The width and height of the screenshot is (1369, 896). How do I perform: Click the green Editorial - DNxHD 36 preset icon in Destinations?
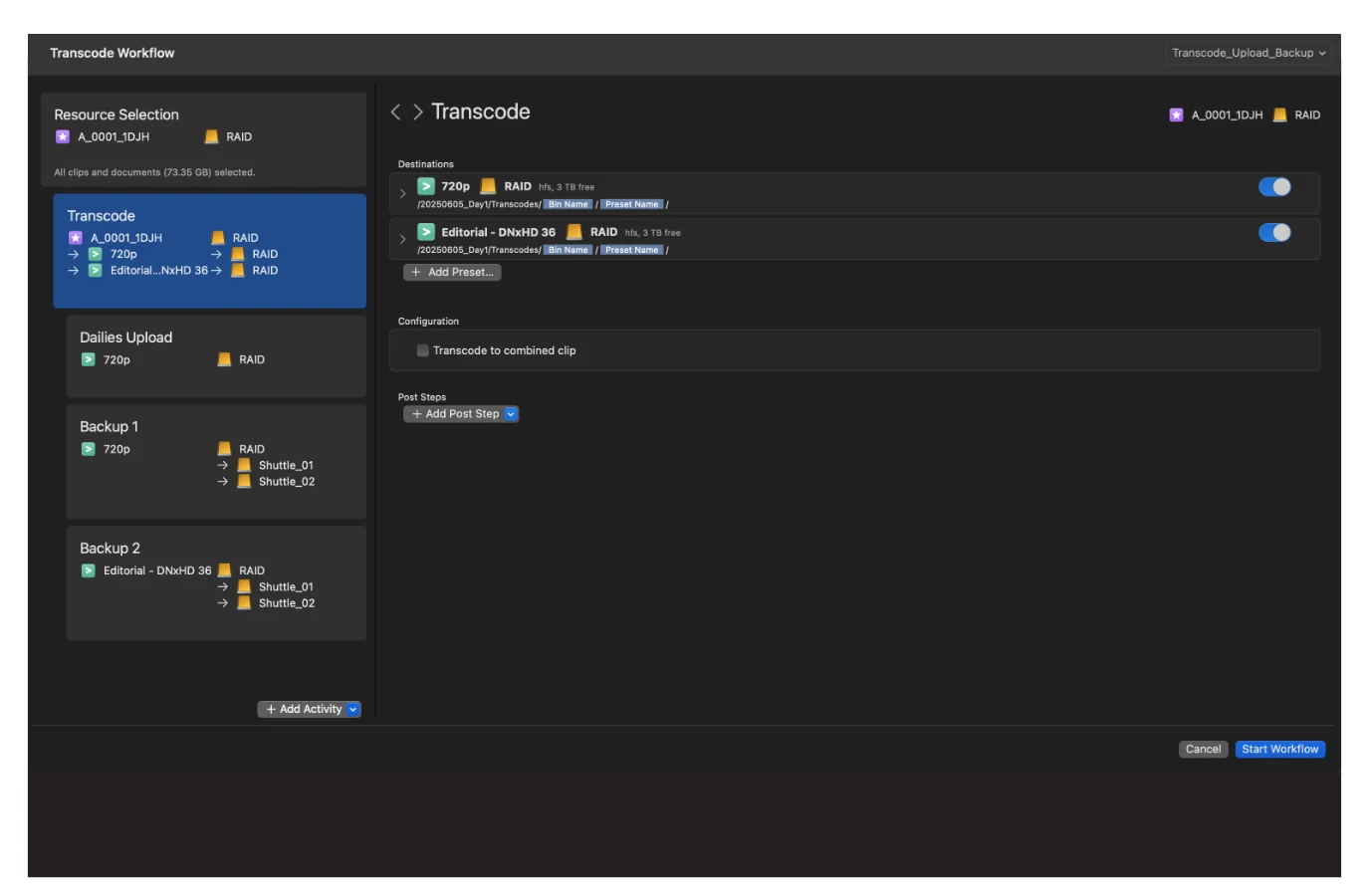[426, 232]
